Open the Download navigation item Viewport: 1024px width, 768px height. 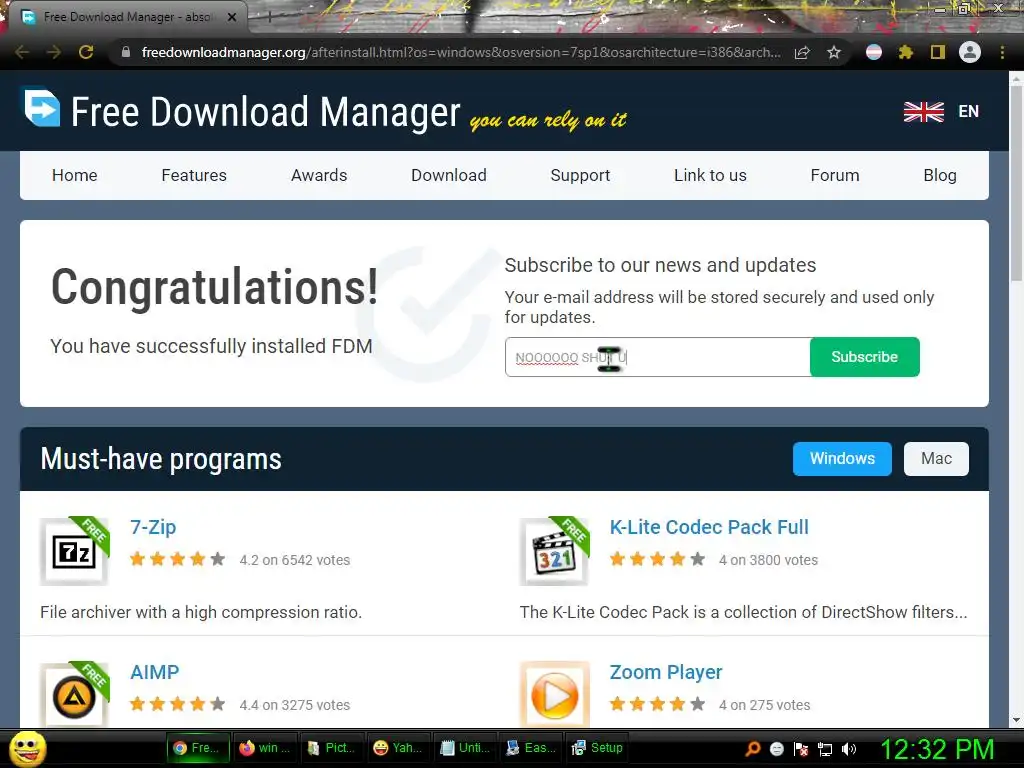pos(449,175)
